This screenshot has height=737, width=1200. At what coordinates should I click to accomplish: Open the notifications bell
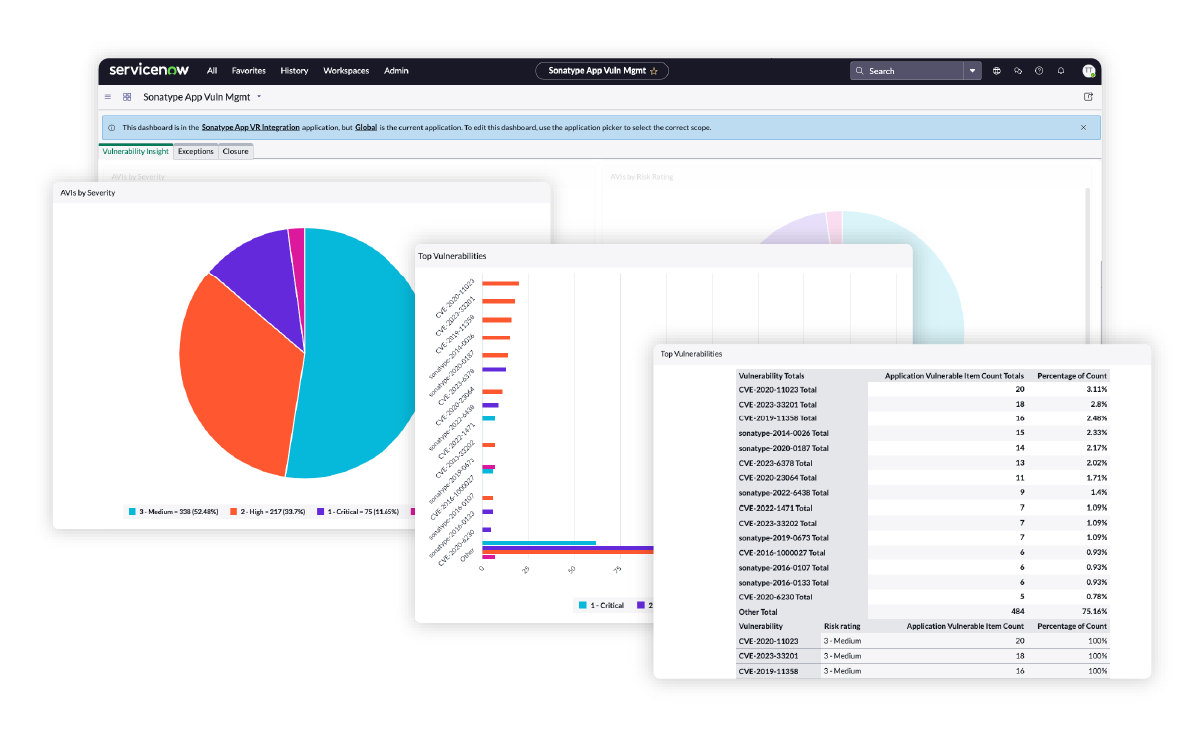(1061, 71)
